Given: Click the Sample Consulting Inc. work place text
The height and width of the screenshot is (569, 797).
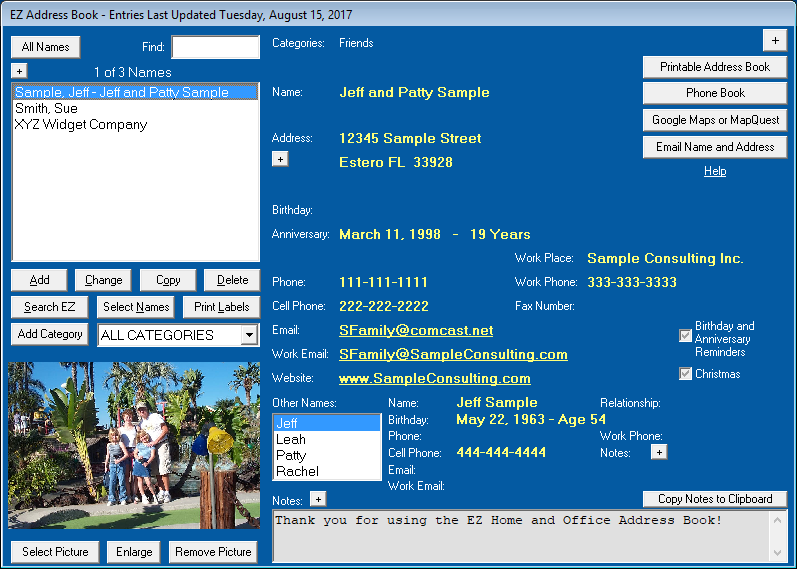Looking at the screenshot, I should [665, 258].
